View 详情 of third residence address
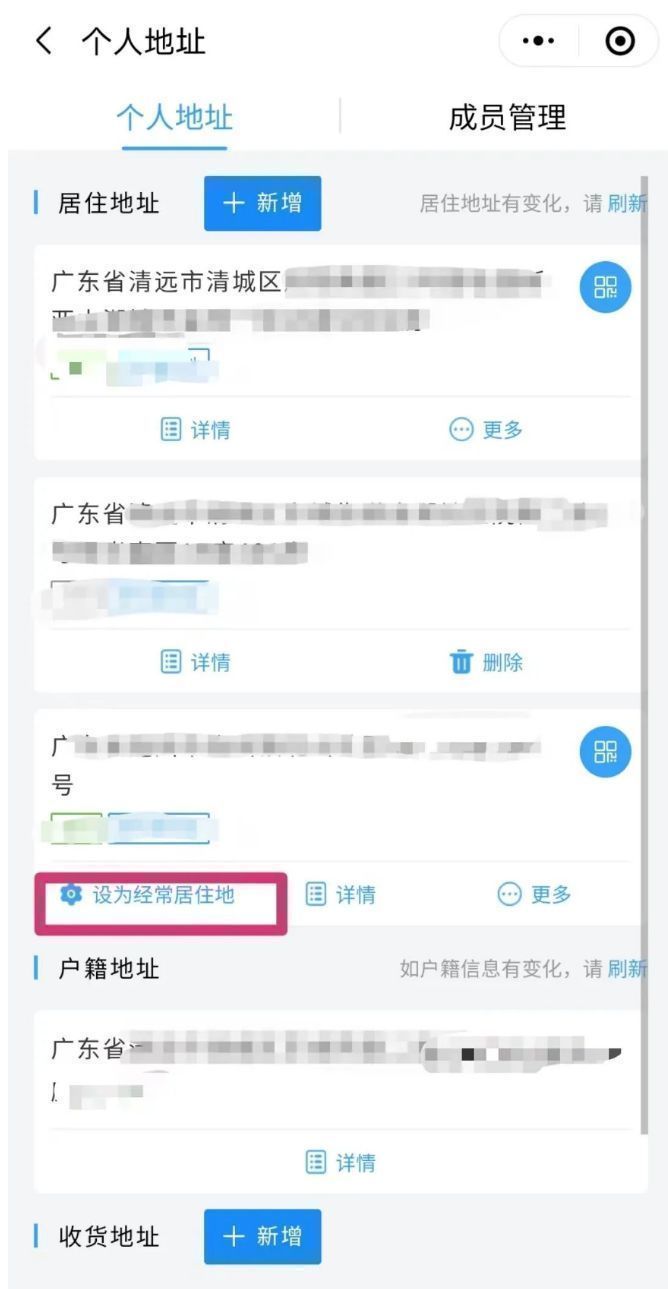668x1289 pixels. (x=341, y=895)
